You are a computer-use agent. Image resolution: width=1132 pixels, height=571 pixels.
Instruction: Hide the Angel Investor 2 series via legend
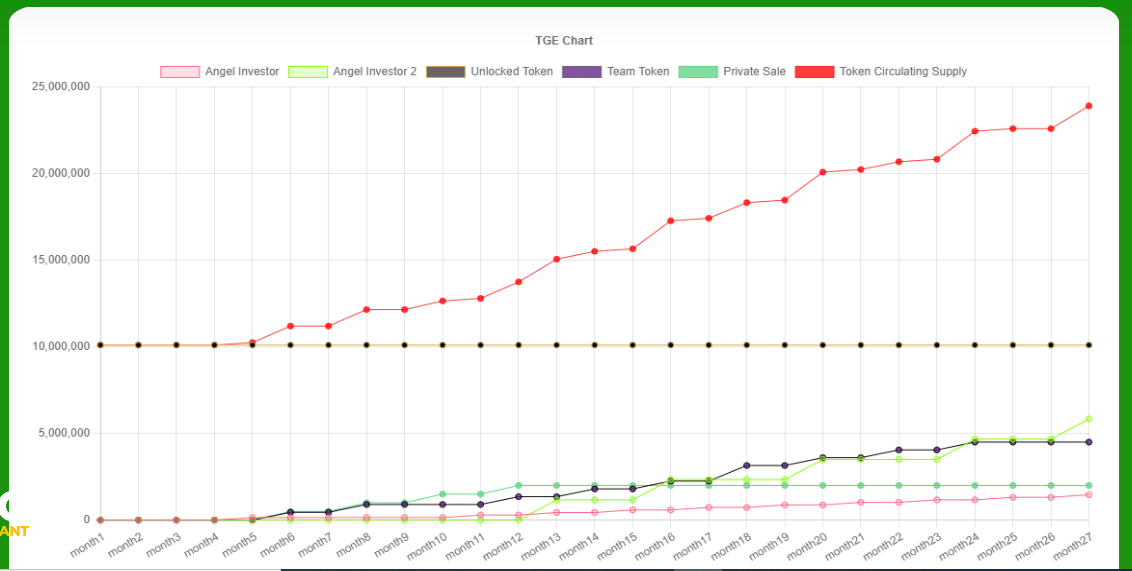tap(374, 72)
